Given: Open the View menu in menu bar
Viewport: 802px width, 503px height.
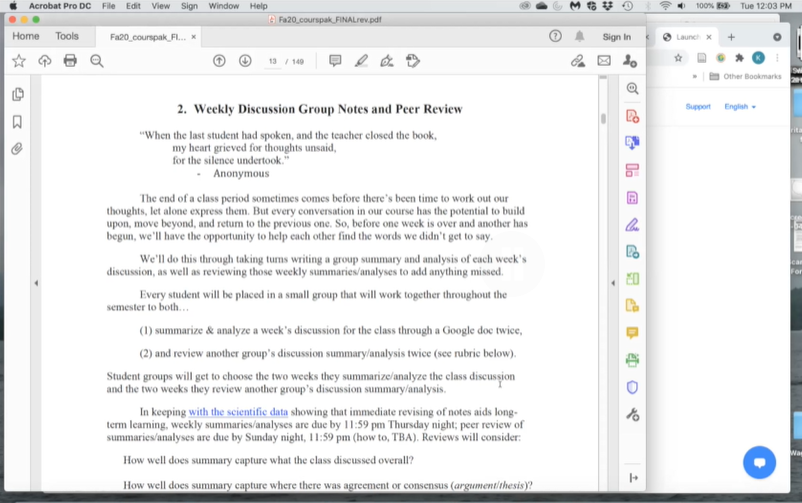Looking at the screenshot, I should (160, 6).
